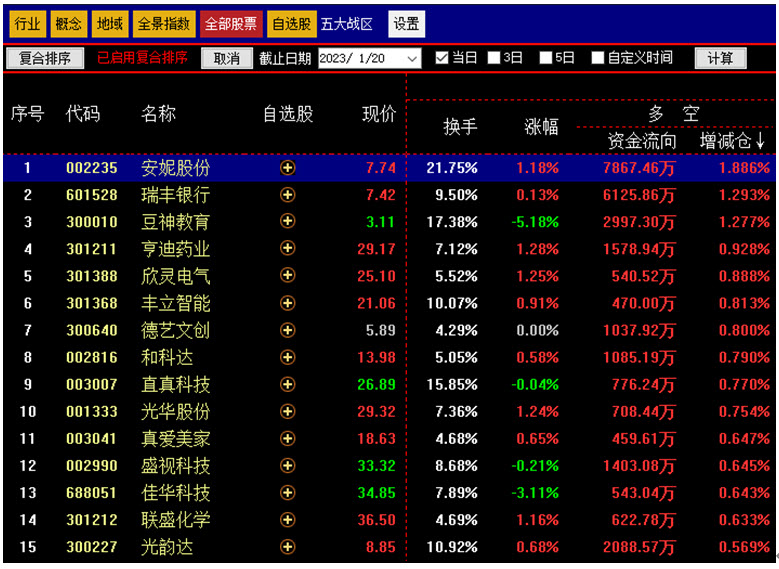Select stock code 688051
Image resolution: width=779 pixels, height=569 pixels.
92,492
